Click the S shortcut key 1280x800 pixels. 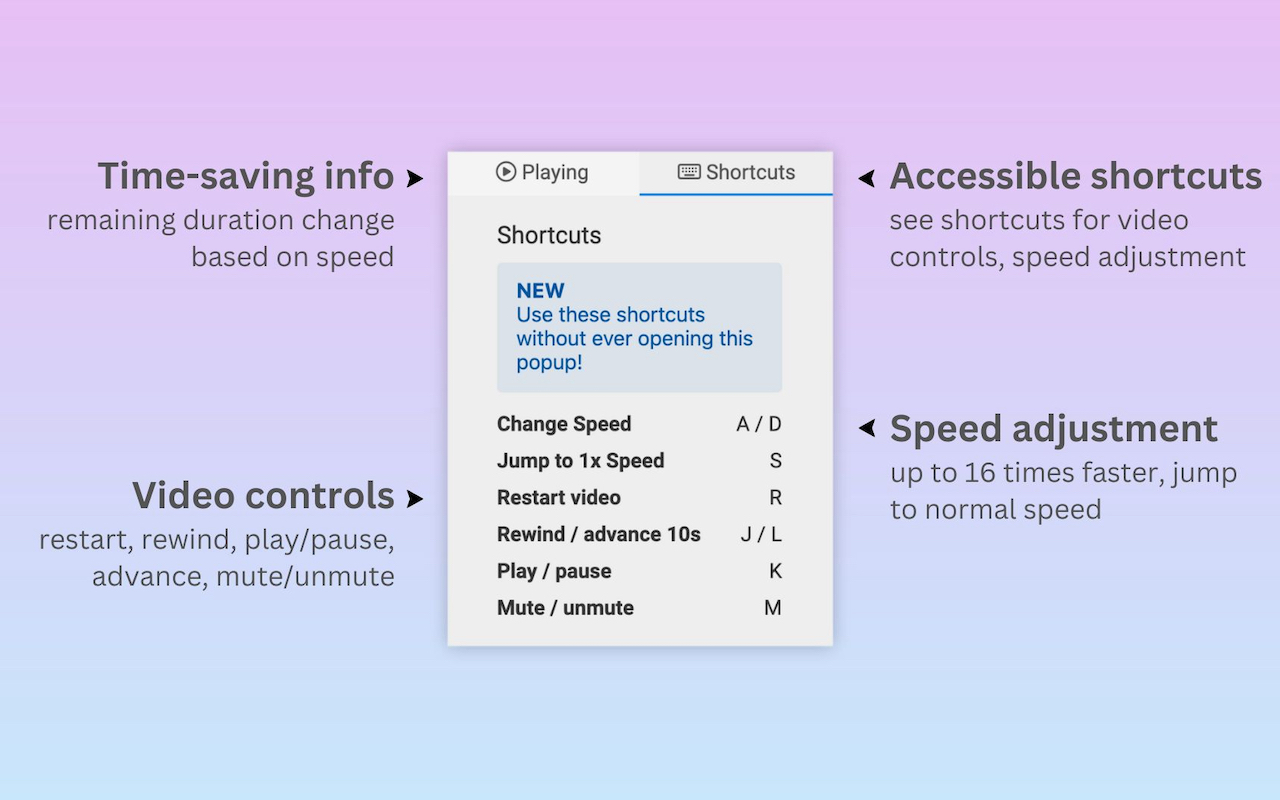[x=775, y=461]
